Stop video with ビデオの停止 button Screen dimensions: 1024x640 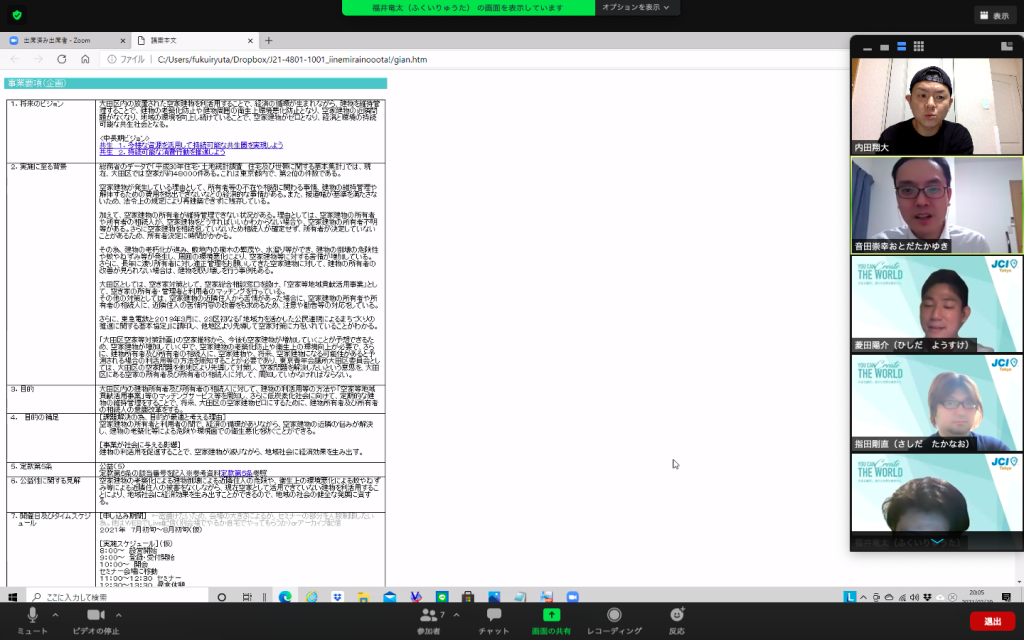pos(97,618)
